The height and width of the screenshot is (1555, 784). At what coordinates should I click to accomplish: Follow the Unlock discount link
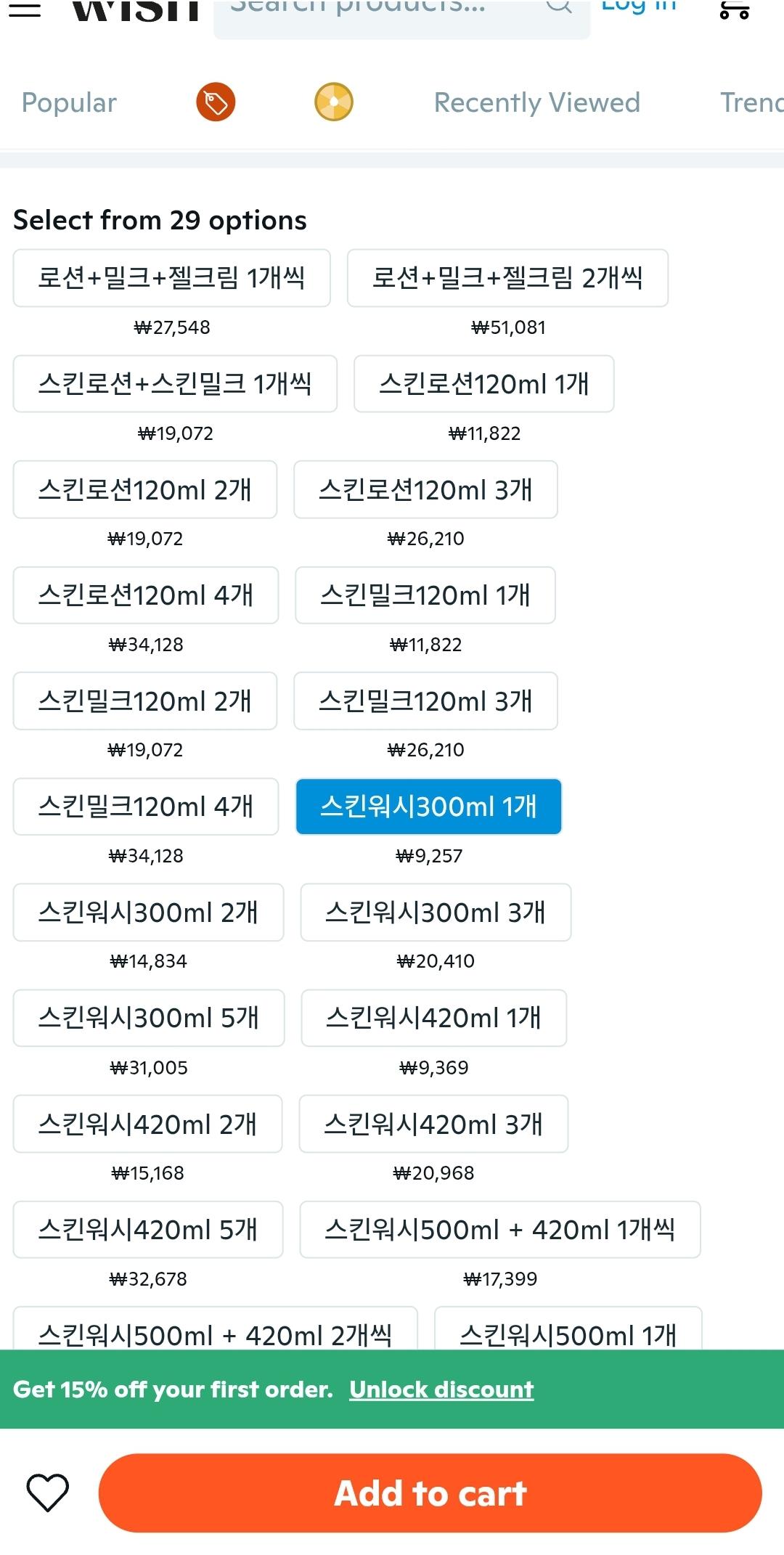click(x=441, y=1389)
